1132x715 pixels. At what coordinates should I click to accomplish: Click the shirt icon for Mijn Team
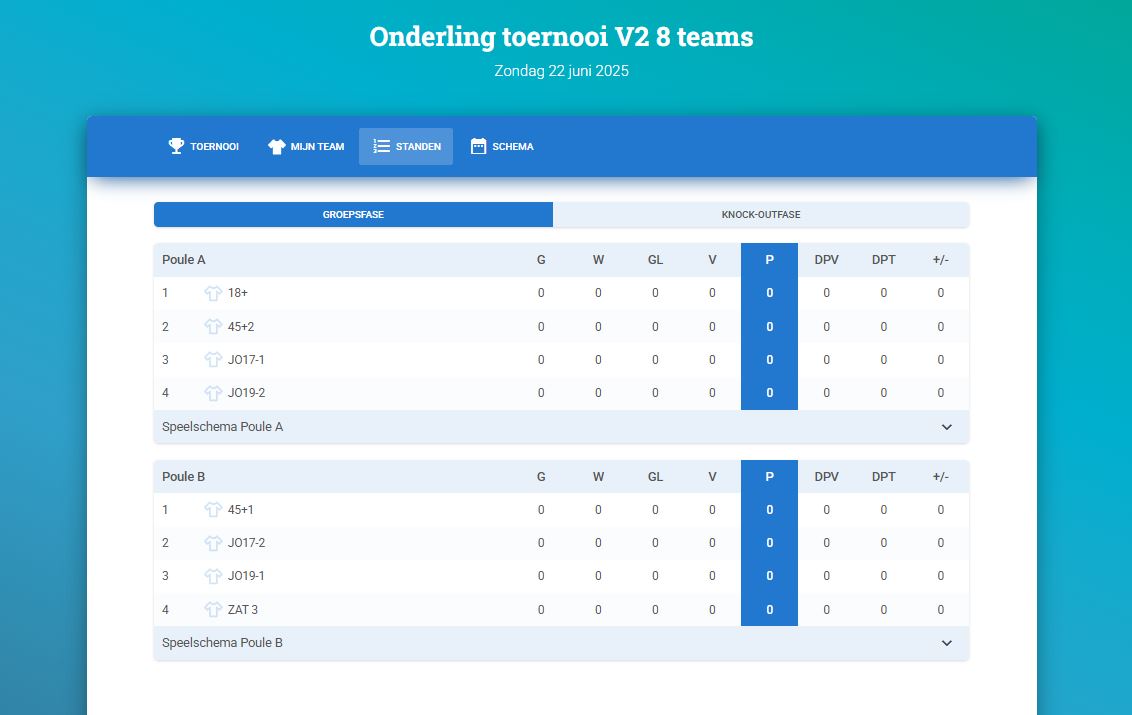point(277,146)
